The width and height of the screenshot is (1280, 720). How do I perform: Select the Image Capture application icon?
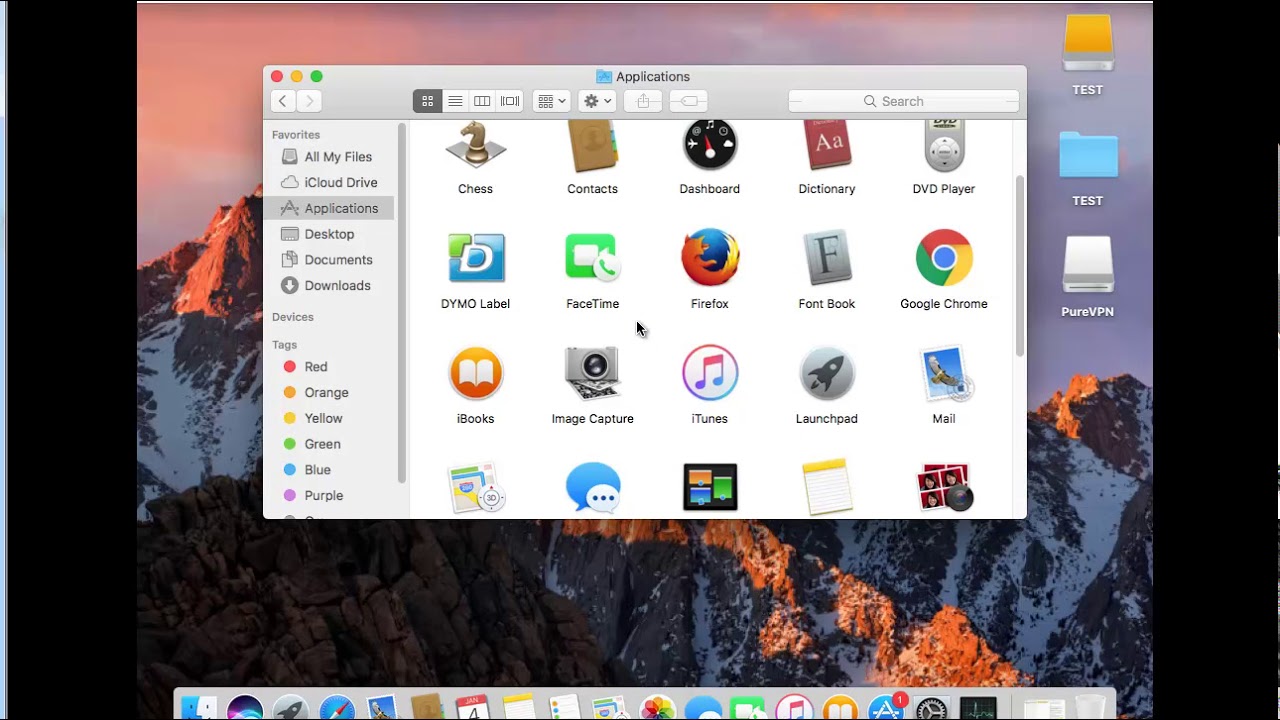click(x=593, y=373)
